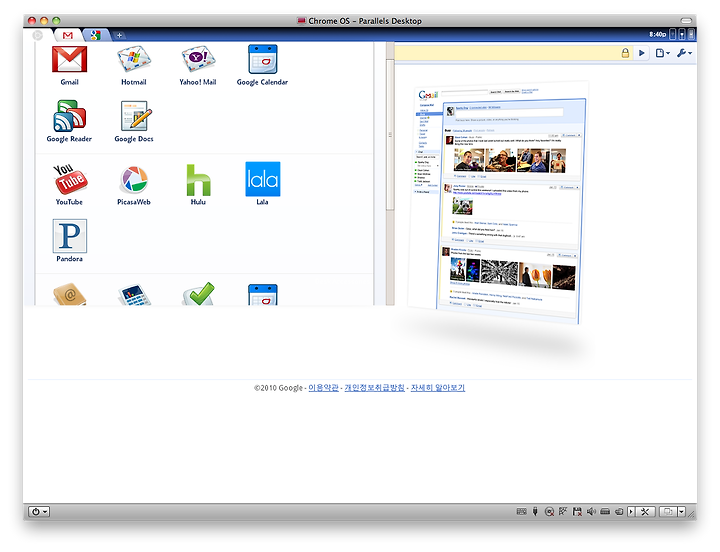Open the Google Docs app
This screenshot has height=552, width=720.
[134, 116]
